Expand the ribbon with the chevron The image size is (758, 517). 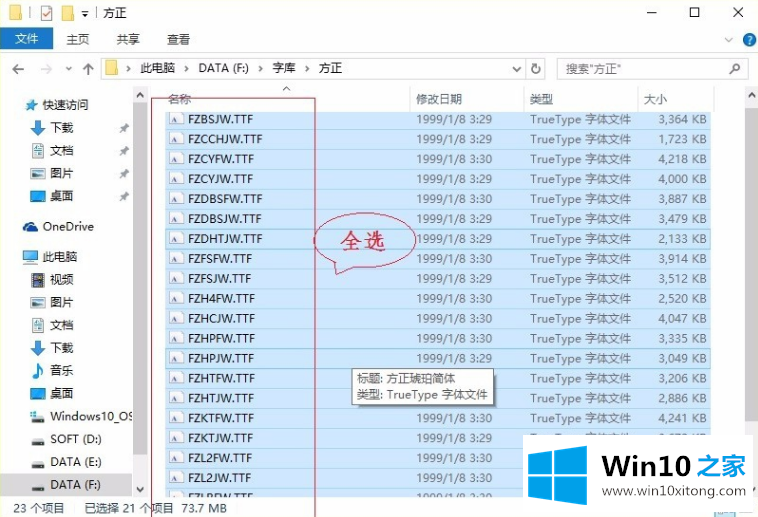pyautogui.click(x=727, y=39)
